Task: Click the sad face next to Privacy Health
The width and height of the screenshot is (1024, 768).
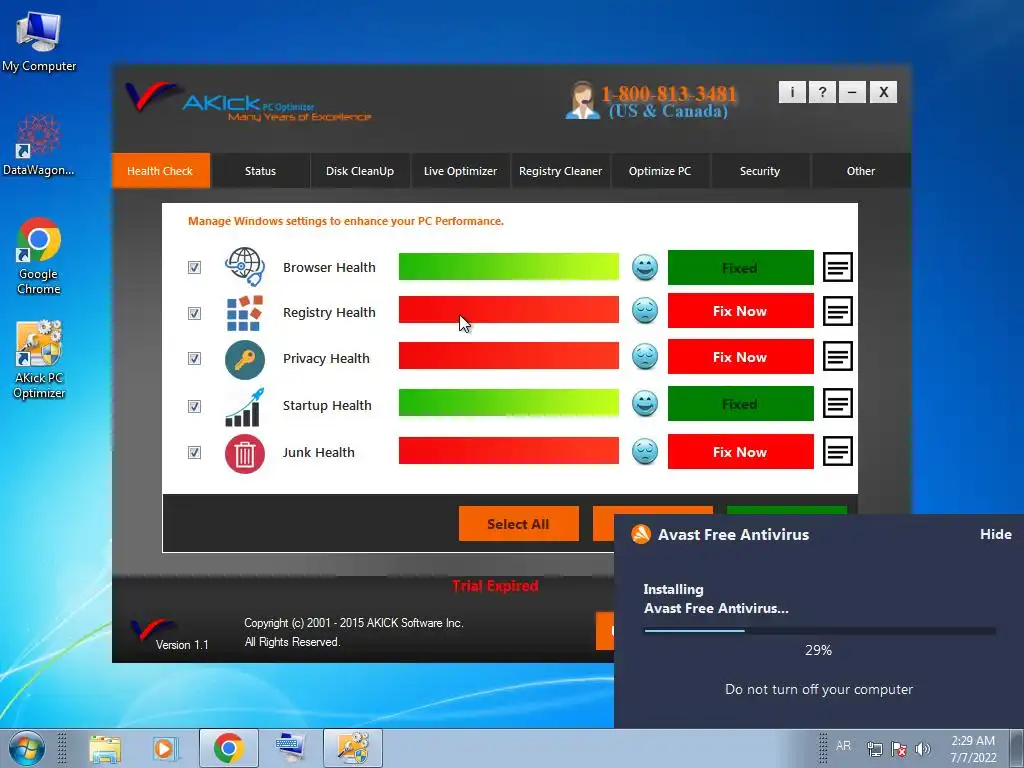Action: coord(645,357)
